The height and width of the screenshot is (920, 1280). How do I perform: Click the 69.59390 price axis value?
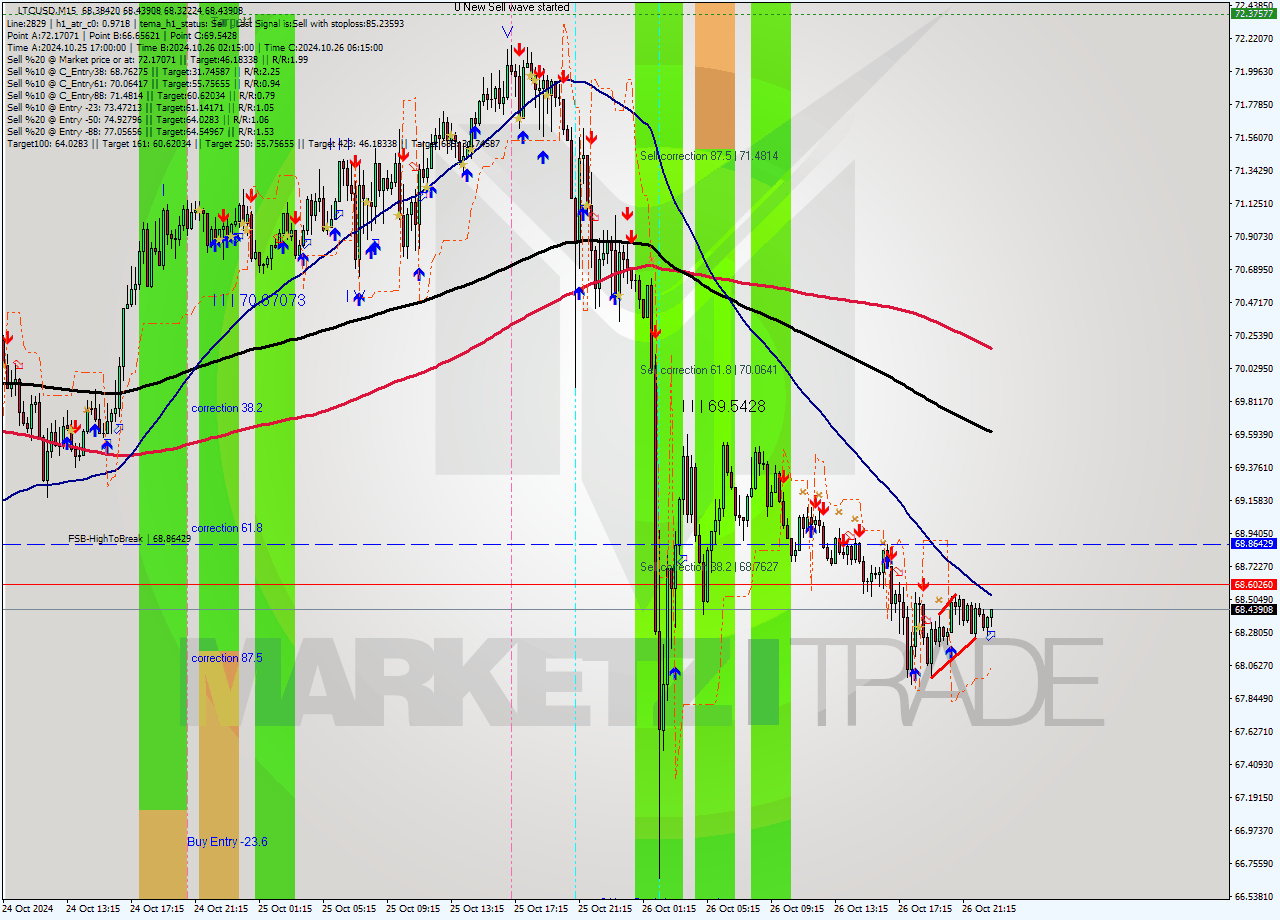[1253, 434]
